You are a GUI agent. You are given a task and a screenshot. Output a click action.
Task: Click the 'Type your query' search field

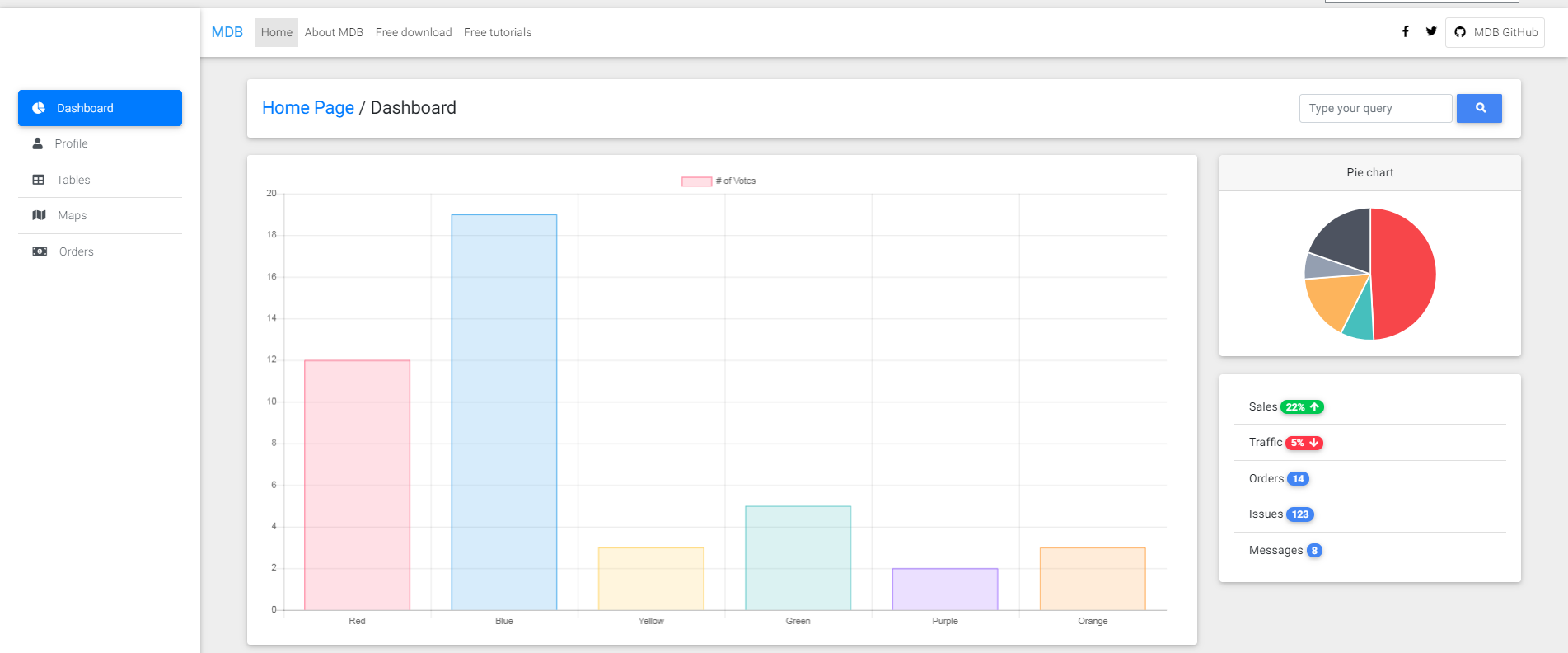[x=1375, y=108]
